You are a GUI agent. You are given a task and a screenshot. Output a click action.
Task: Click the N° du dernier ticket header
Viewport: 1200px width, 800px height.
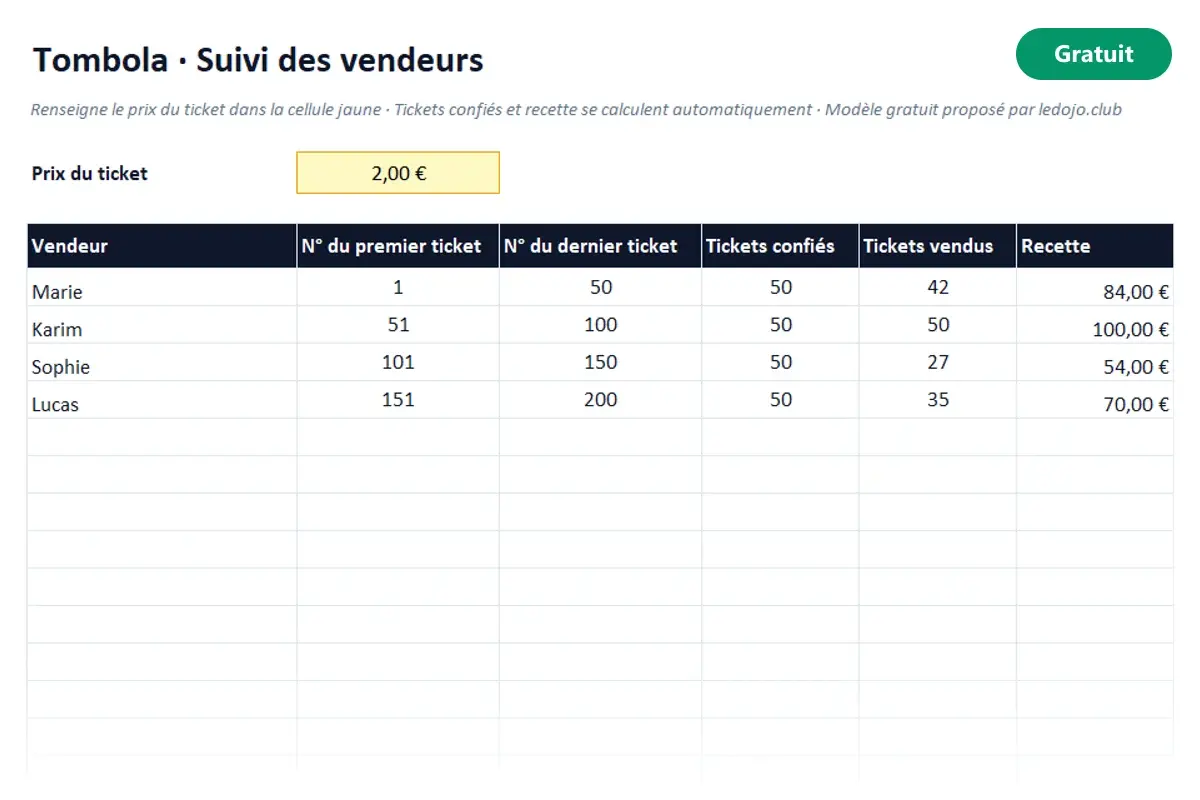pos(600,246)
